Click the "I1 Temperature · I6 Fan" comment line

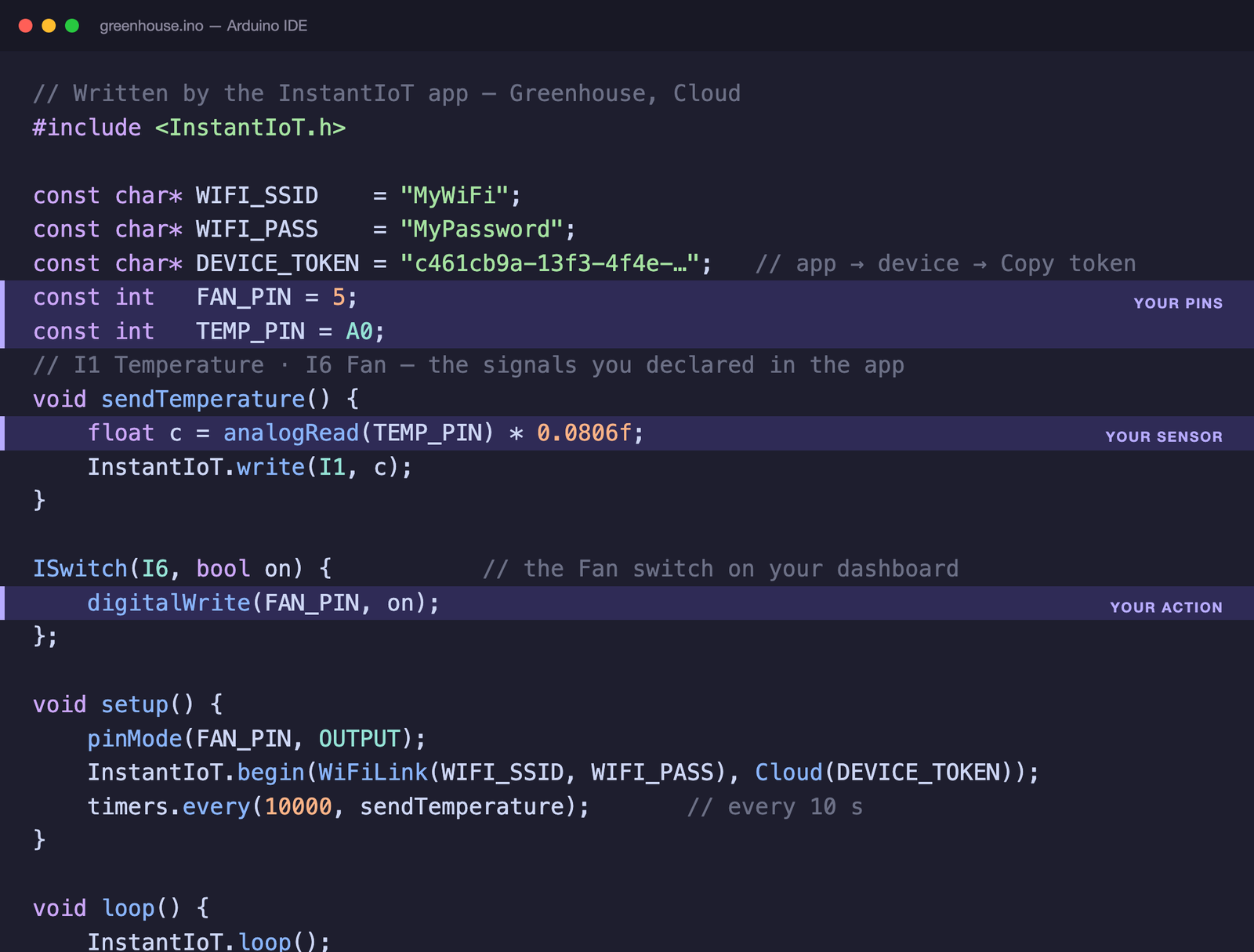(469, 365)
